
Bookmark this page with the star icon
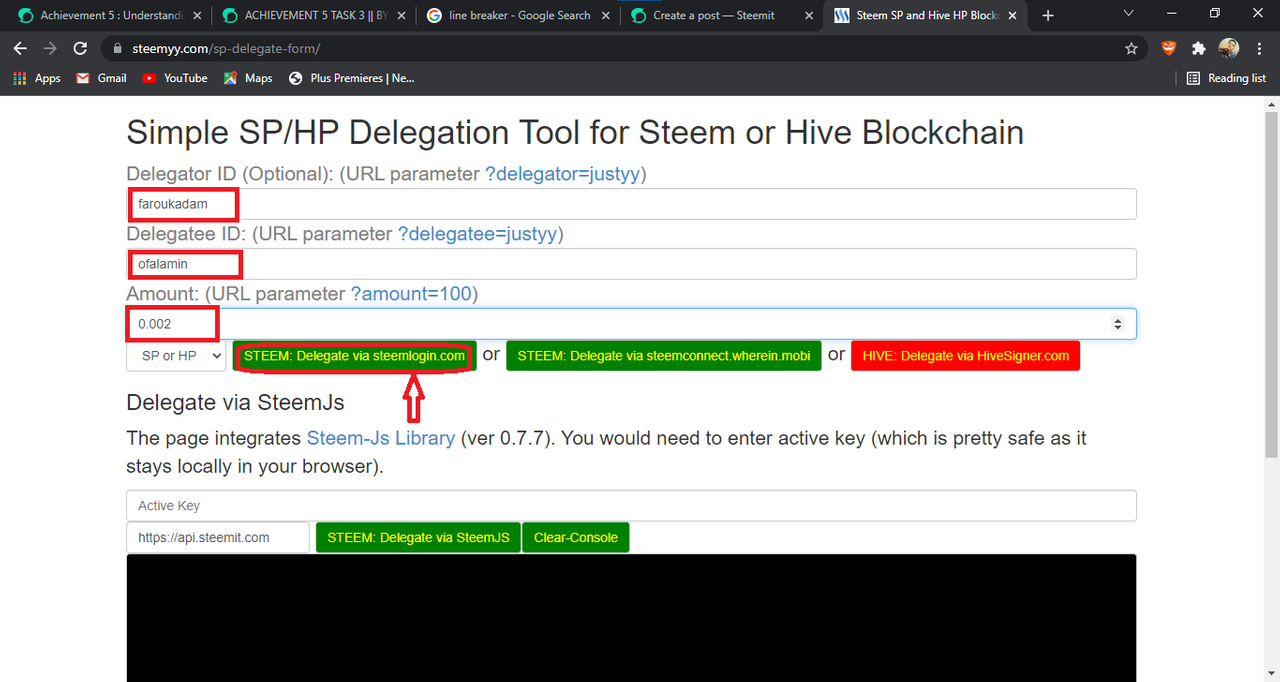(x=1131, y=48)
